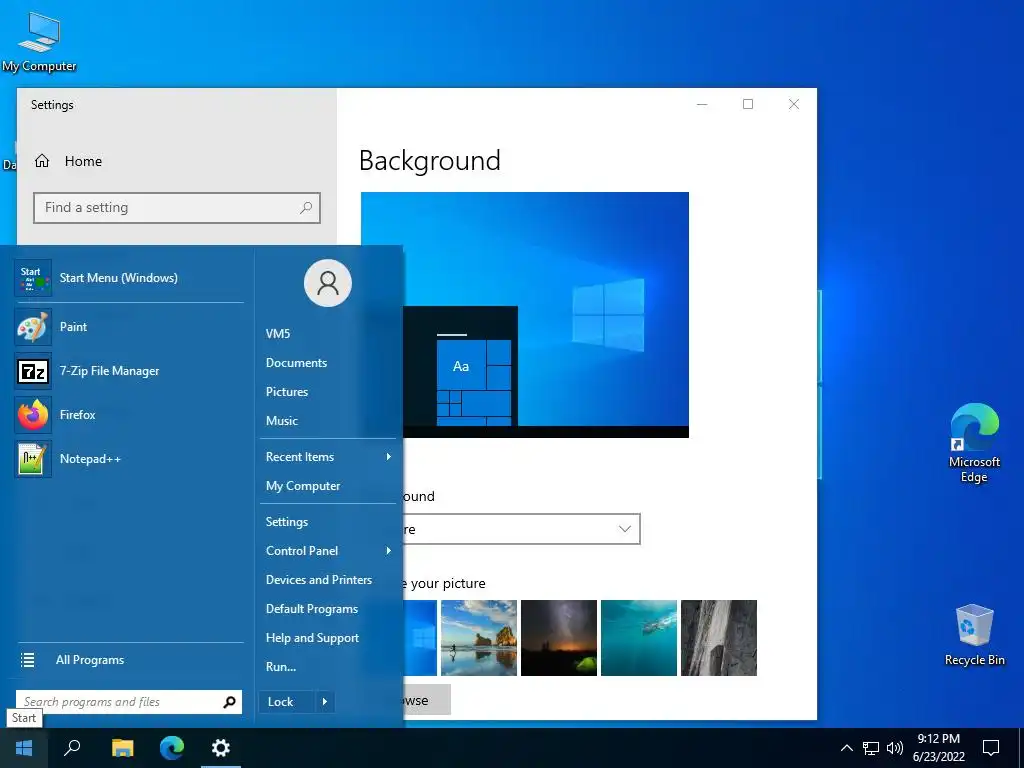Open the notification center icon
Viewport: 1024px width, 768px height.
[991, 748]
